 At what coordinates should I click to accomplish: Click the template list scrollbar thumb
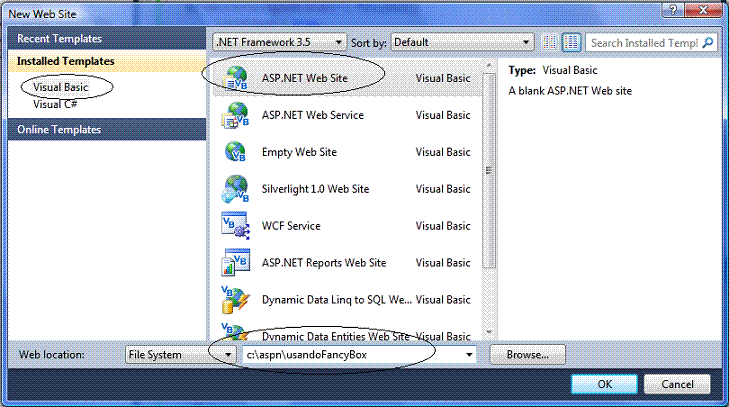coord(488,170)
